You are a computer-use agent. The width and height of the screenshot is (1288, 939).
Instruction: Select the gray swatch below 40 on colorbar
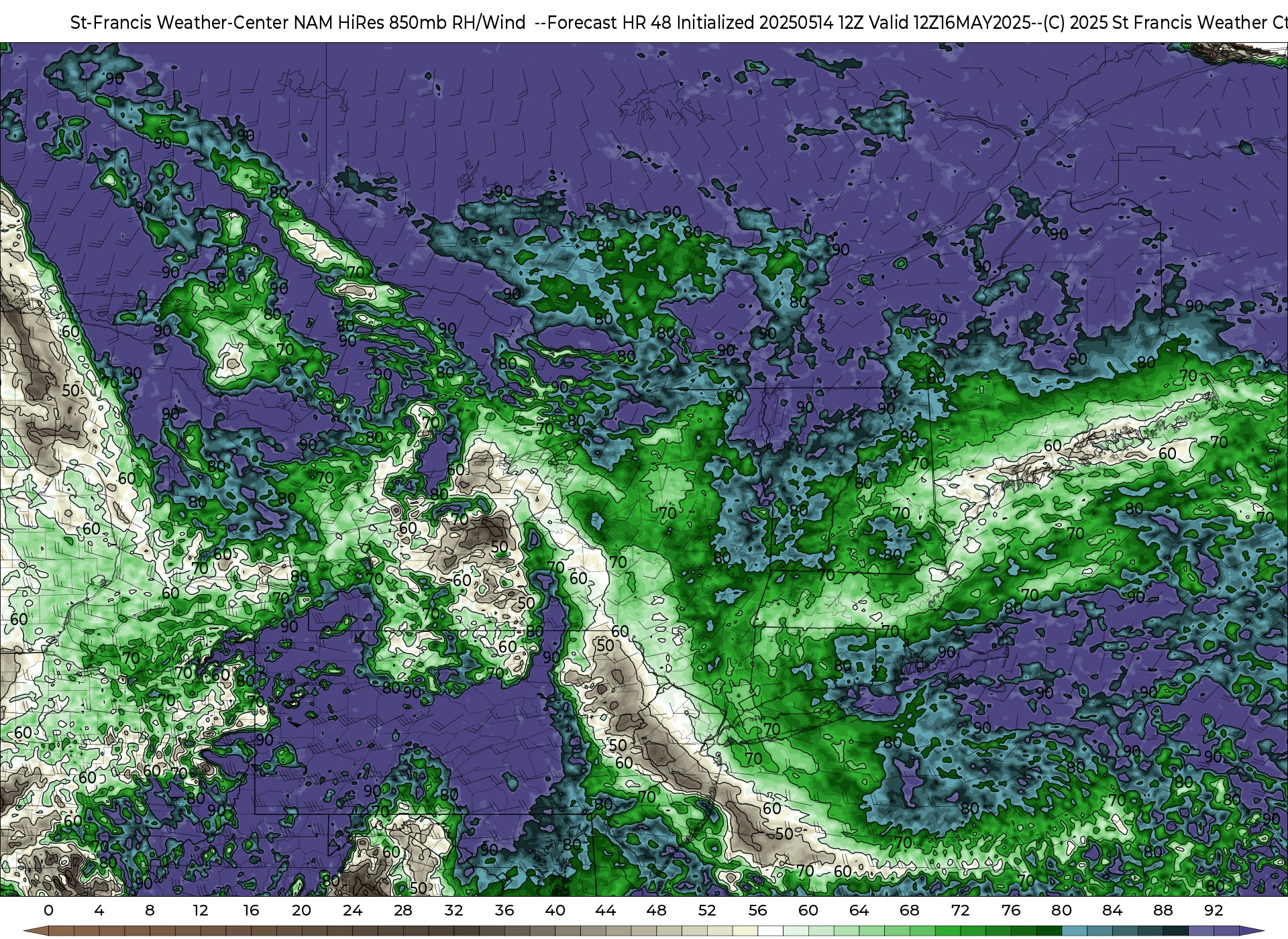[568, 932]
